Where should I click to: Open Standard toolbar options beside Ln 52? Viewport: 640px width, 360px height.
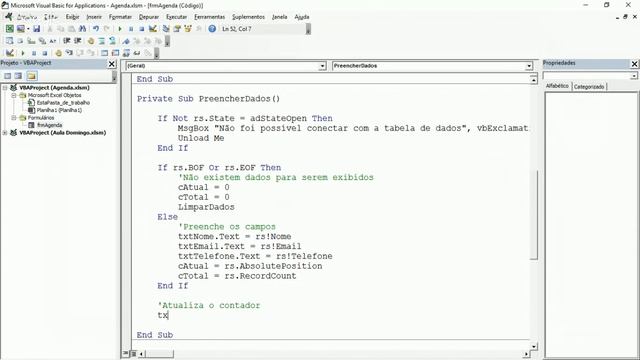(308, 29)
